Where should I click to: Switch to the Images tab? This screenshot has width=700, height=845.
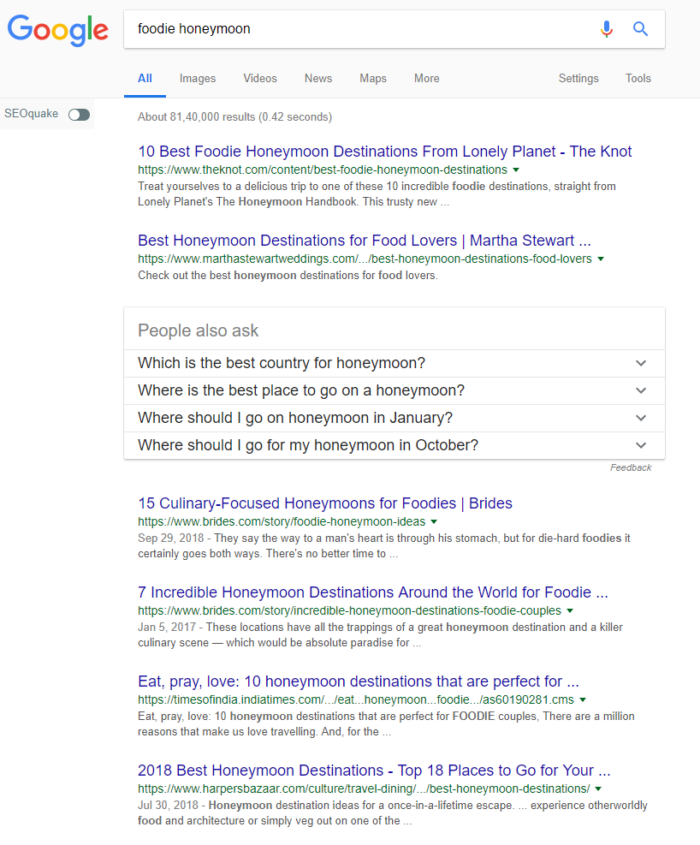coord(197,79)
